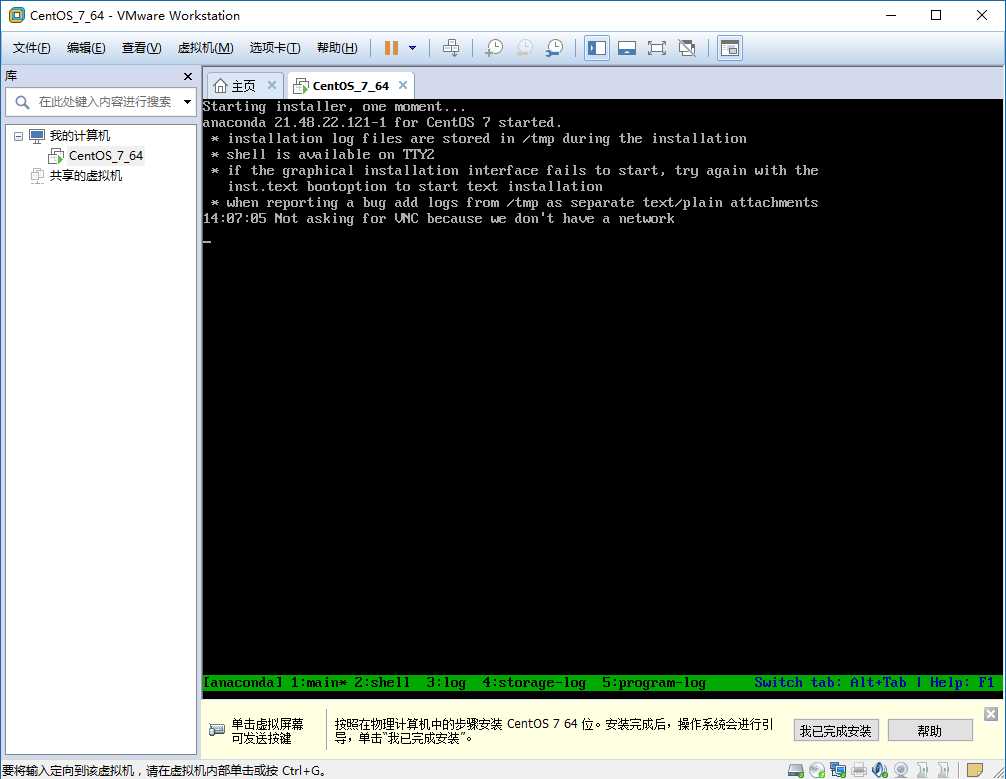Image resolution: width=1006 pixels, height=779 pixels.
Task: Open the 编辑(E) menu
Action: [86, 48]
